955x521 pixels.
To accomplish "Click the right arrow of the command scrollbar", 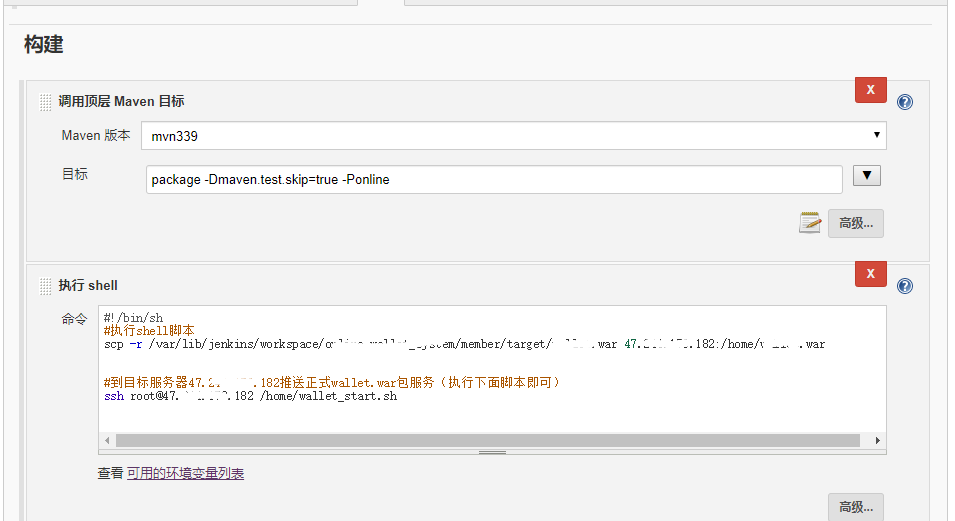I will click(x=878, y=440).
